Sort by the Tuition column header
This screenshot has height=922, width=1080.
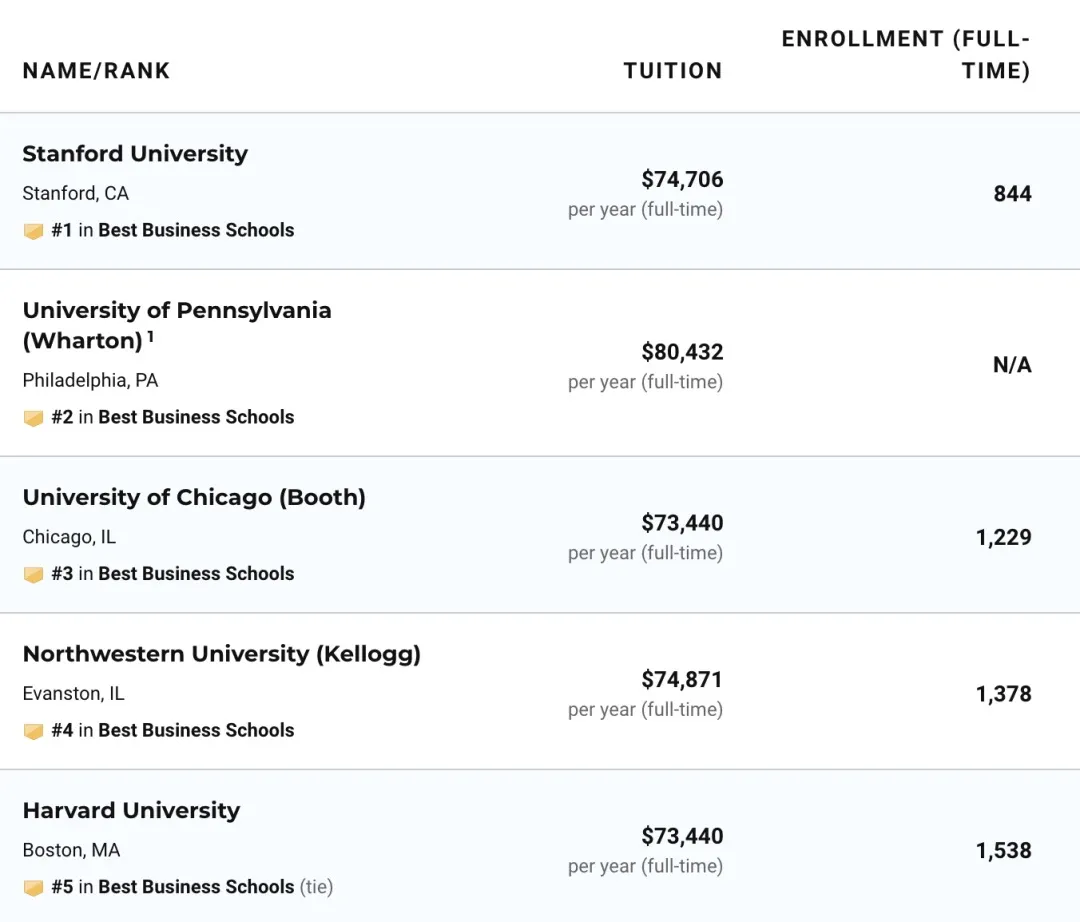tap(672, 71)
